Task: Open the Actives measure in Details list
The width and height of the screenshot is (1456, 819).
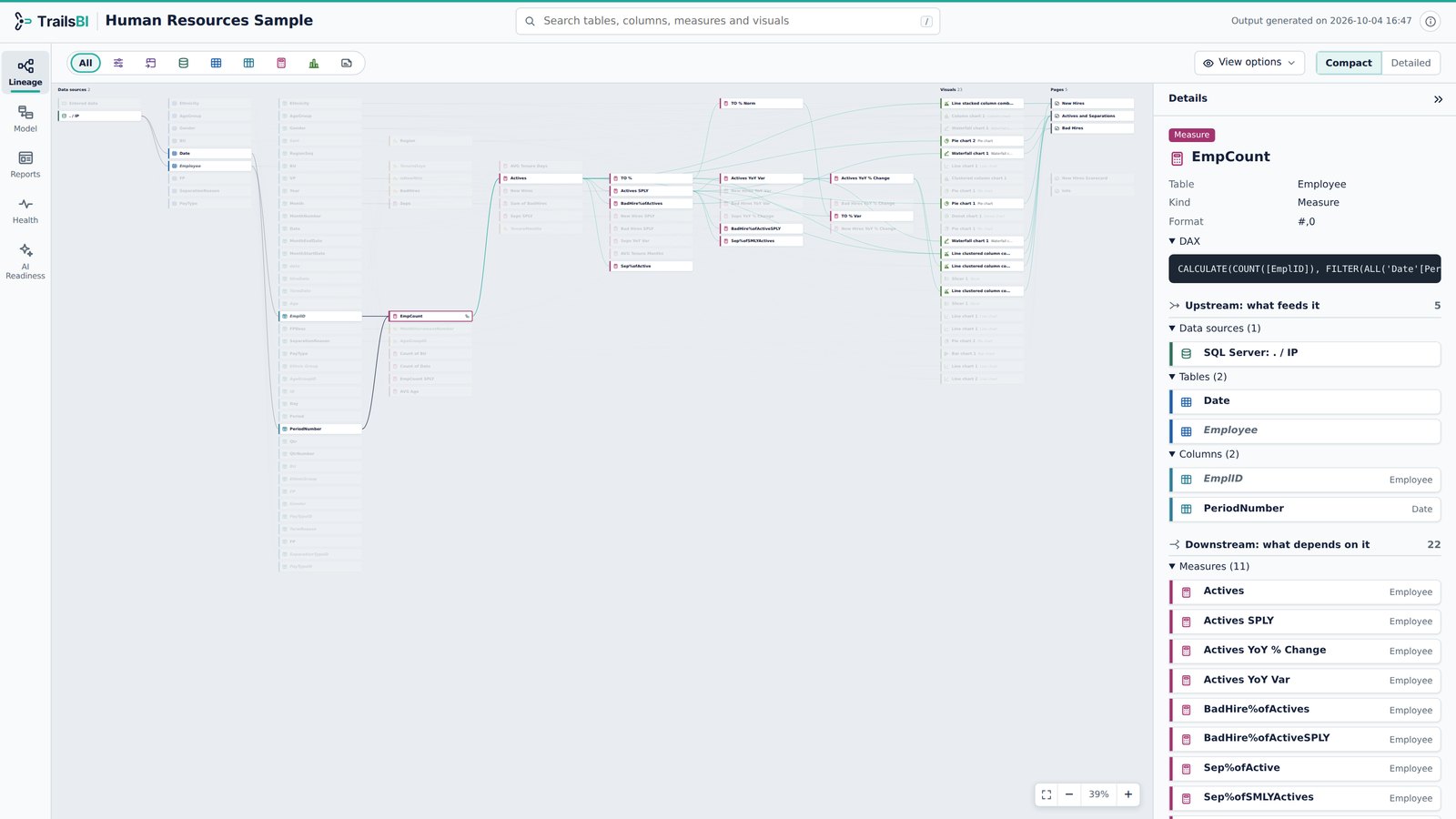Action: (1305, 591)
